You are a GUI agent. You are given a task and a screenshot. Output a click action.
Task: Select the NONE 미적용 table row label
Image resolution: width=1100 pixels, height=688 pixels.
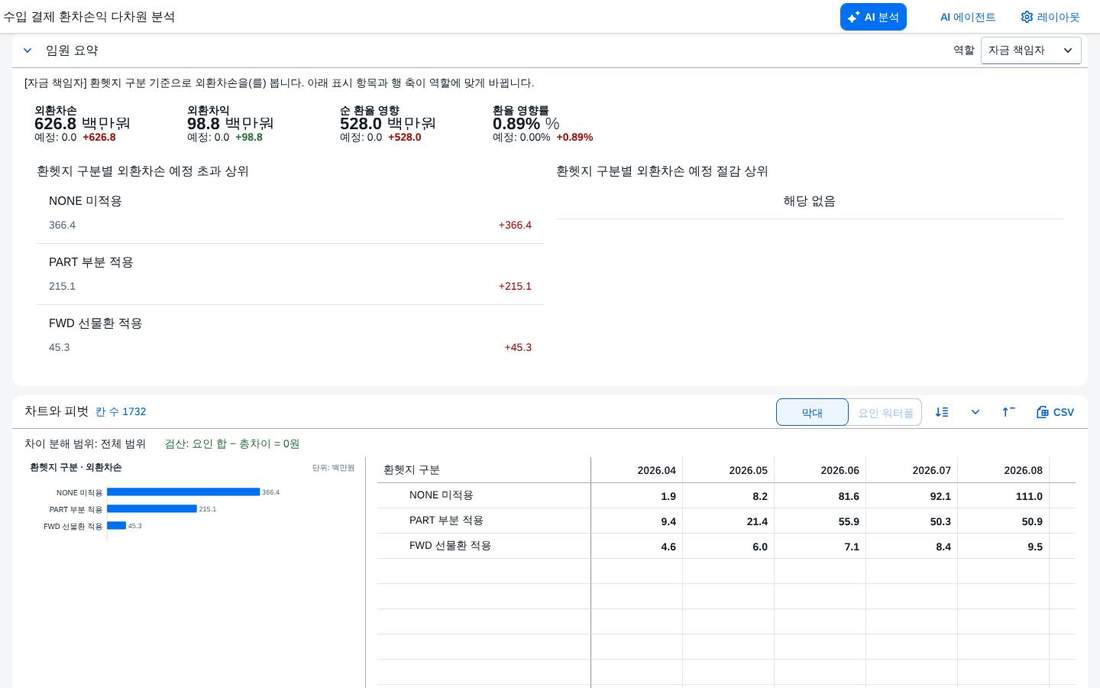441,495
